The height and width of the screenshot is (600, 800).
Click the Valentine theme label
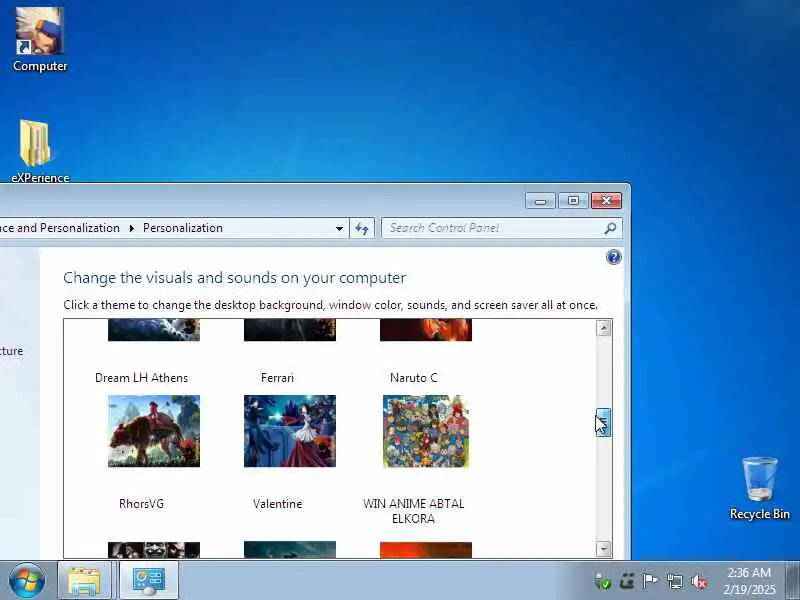click(x=278, y=504)
